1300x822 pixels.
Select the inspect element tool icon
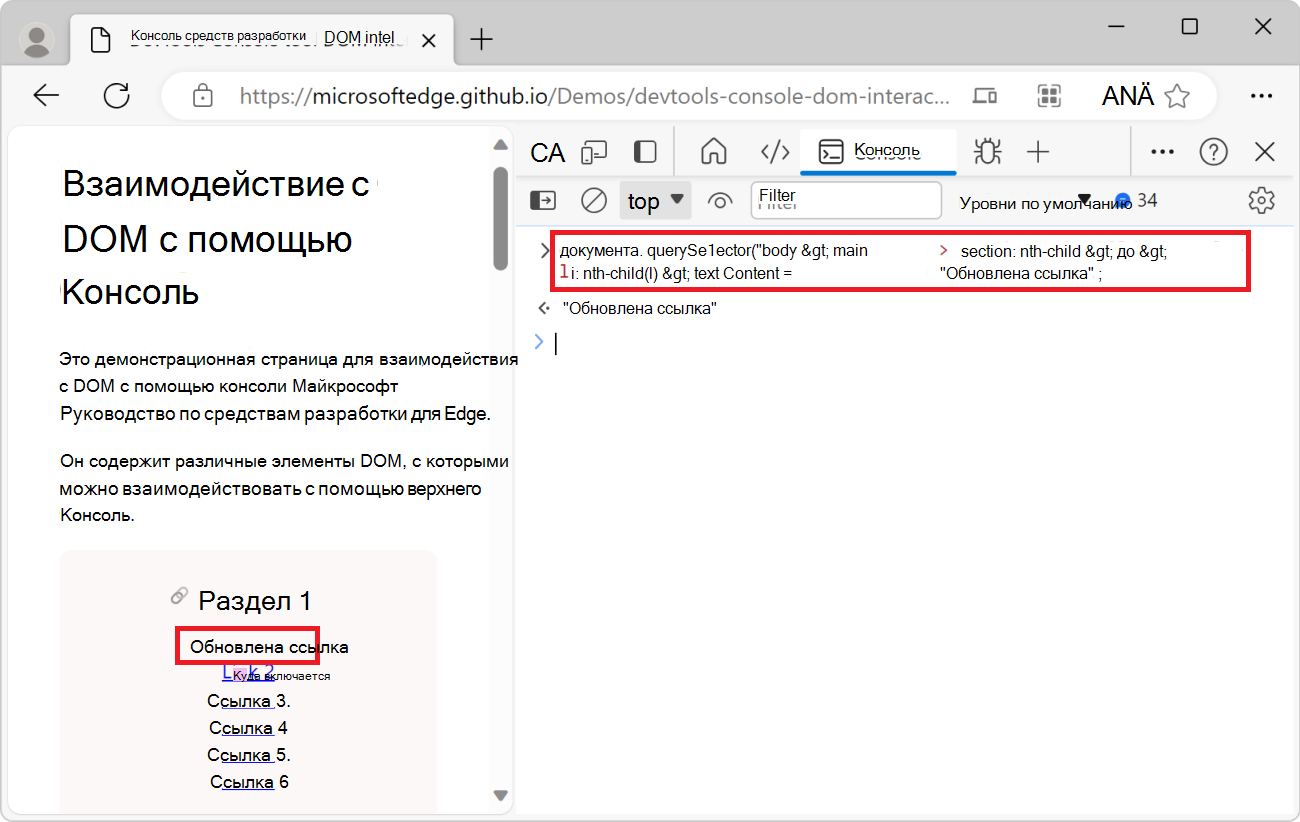(547, 152)
